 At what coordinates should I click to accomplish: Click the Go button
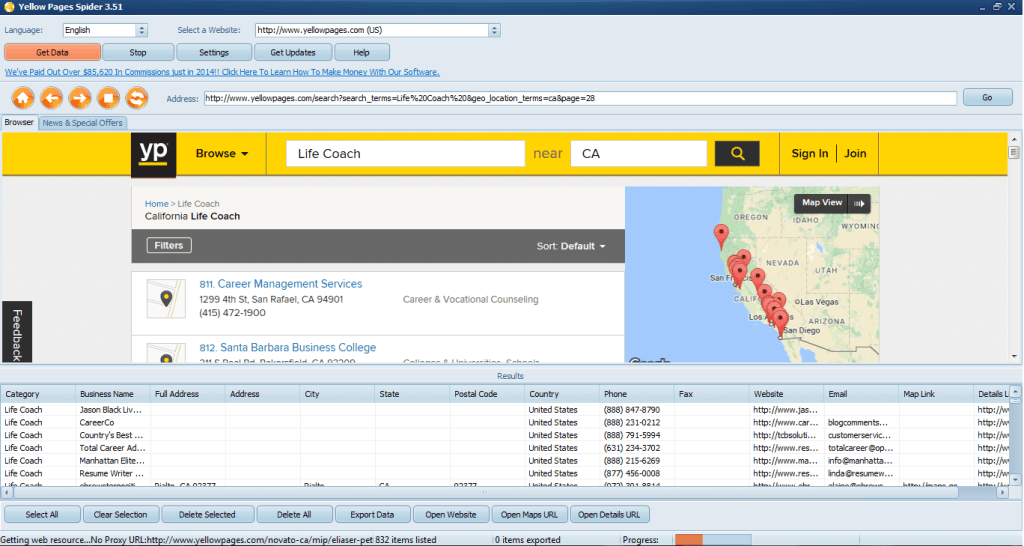987,97
